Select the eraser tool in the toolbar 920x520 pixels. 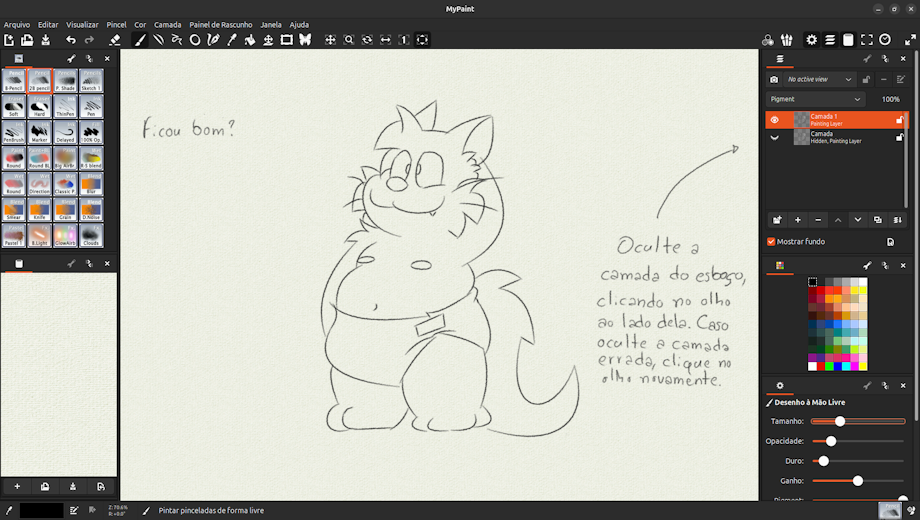click(x=114, y=40)
